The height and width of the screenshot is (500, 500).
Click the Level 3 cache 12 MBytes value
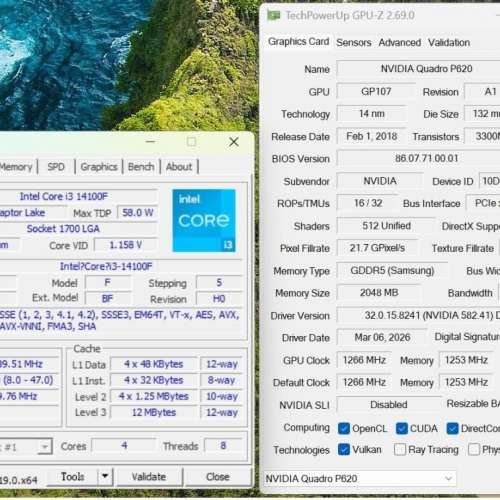coord(153,412)
